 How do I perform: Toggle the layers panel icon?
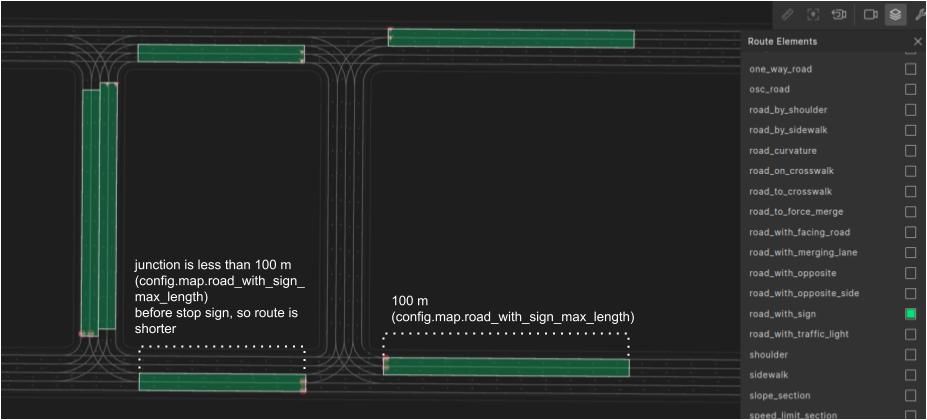(x=895, y=15)
